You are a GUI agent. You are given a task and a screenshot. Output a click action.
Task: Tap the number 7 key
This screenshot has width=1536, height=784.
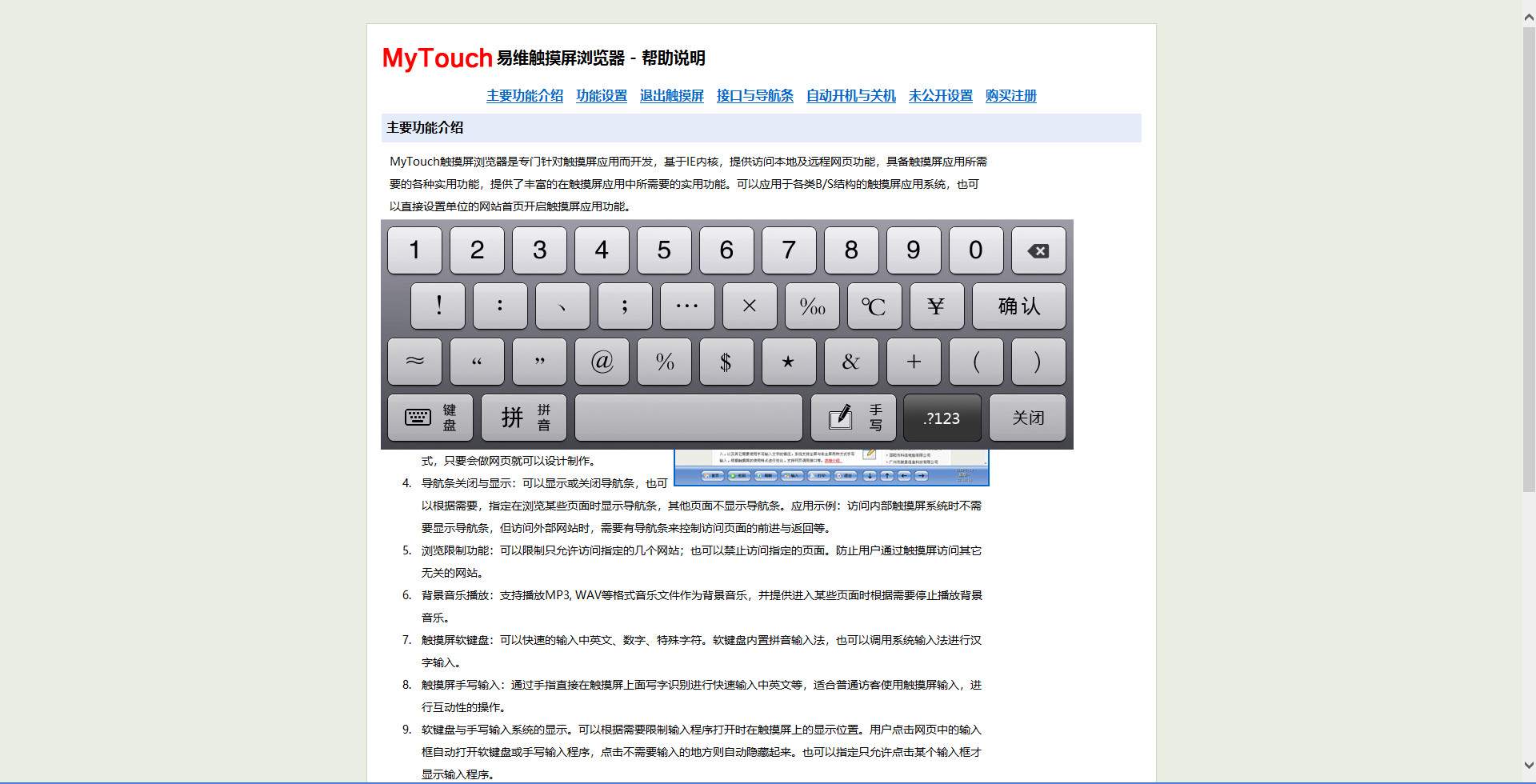(x=789, y=250)
